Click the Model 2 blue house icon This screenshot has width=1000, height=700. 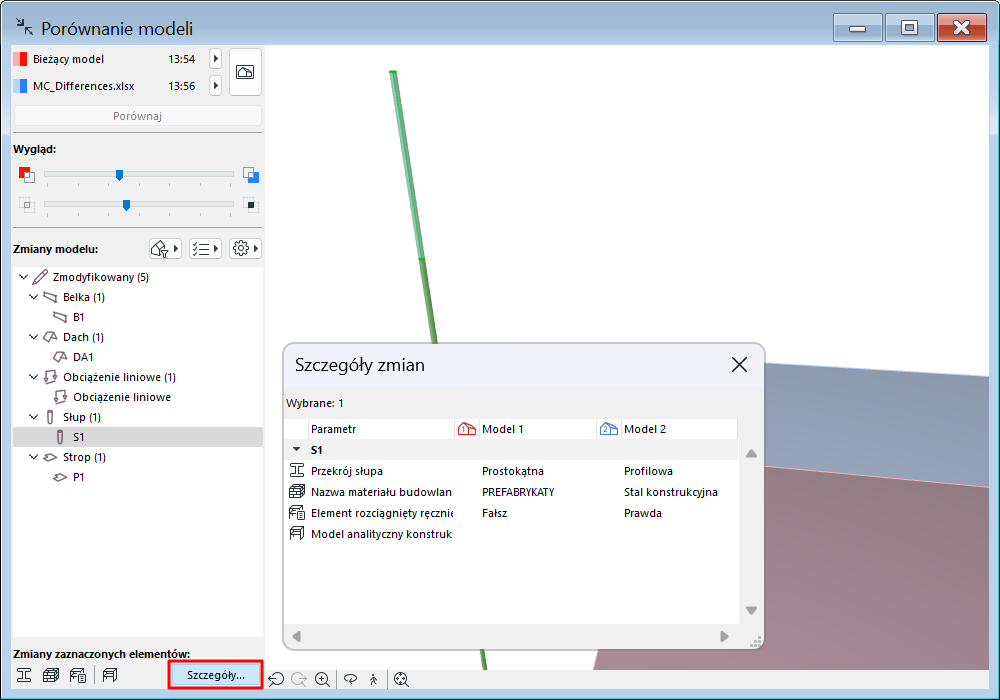point(608,429)
